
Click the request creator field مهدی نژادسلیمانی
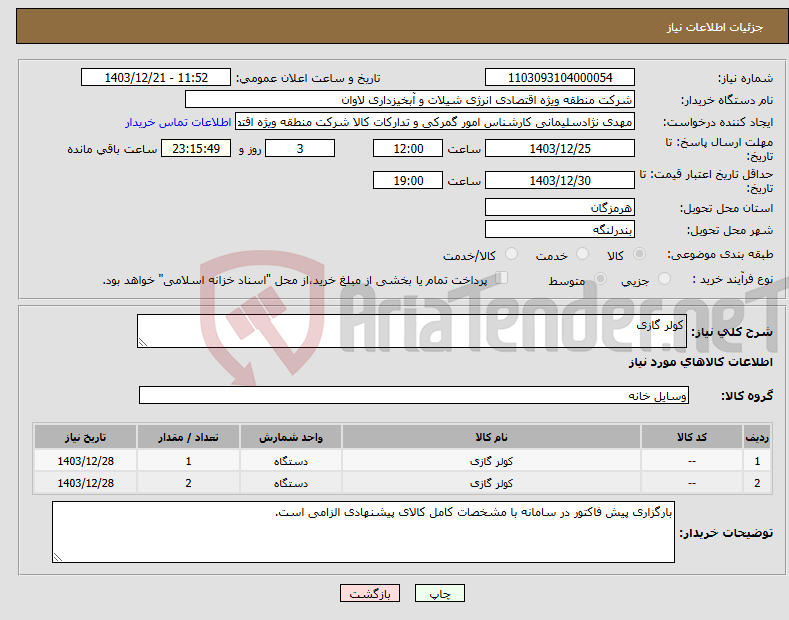(435, 122)
